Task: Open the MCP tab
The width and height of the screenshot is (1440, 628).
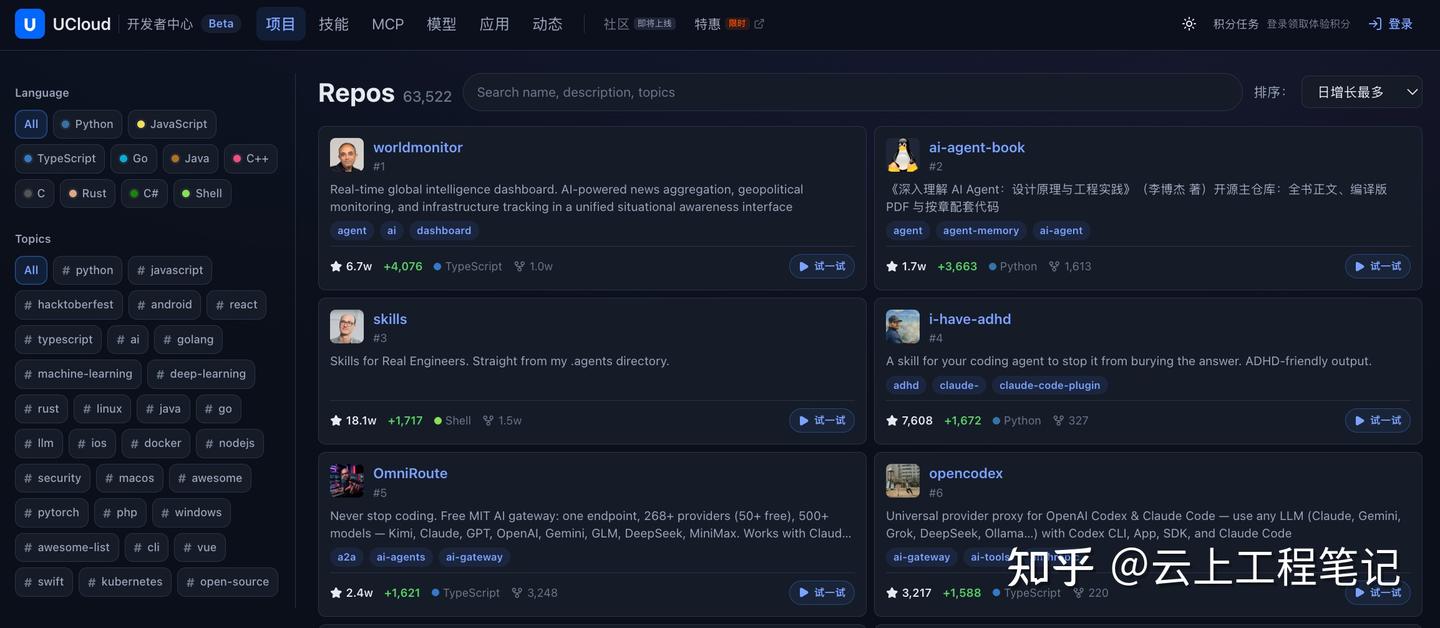Action: coord(388,24)
